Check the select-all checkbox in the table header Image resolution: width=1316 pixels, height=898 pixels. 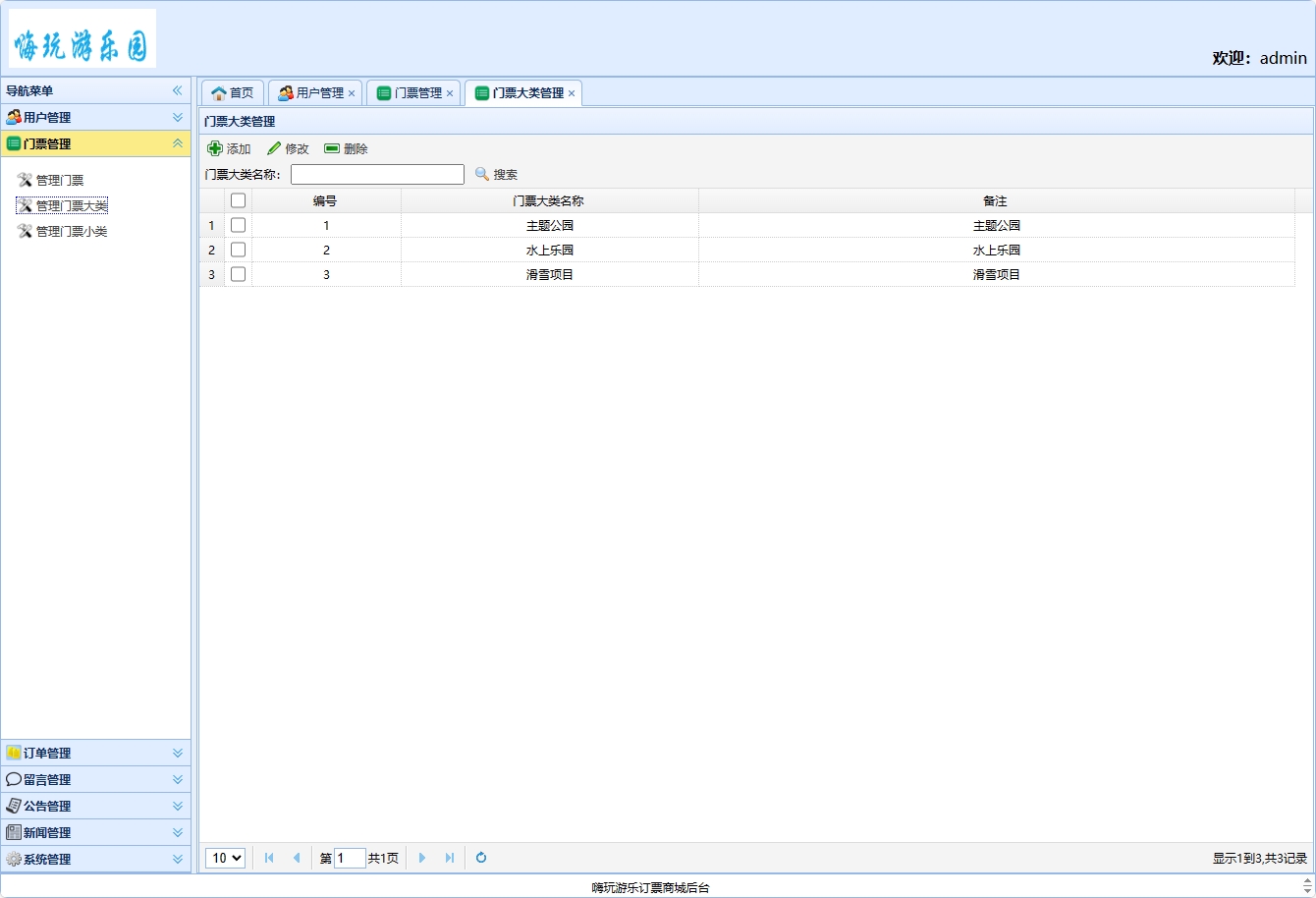tap(238, 200)
